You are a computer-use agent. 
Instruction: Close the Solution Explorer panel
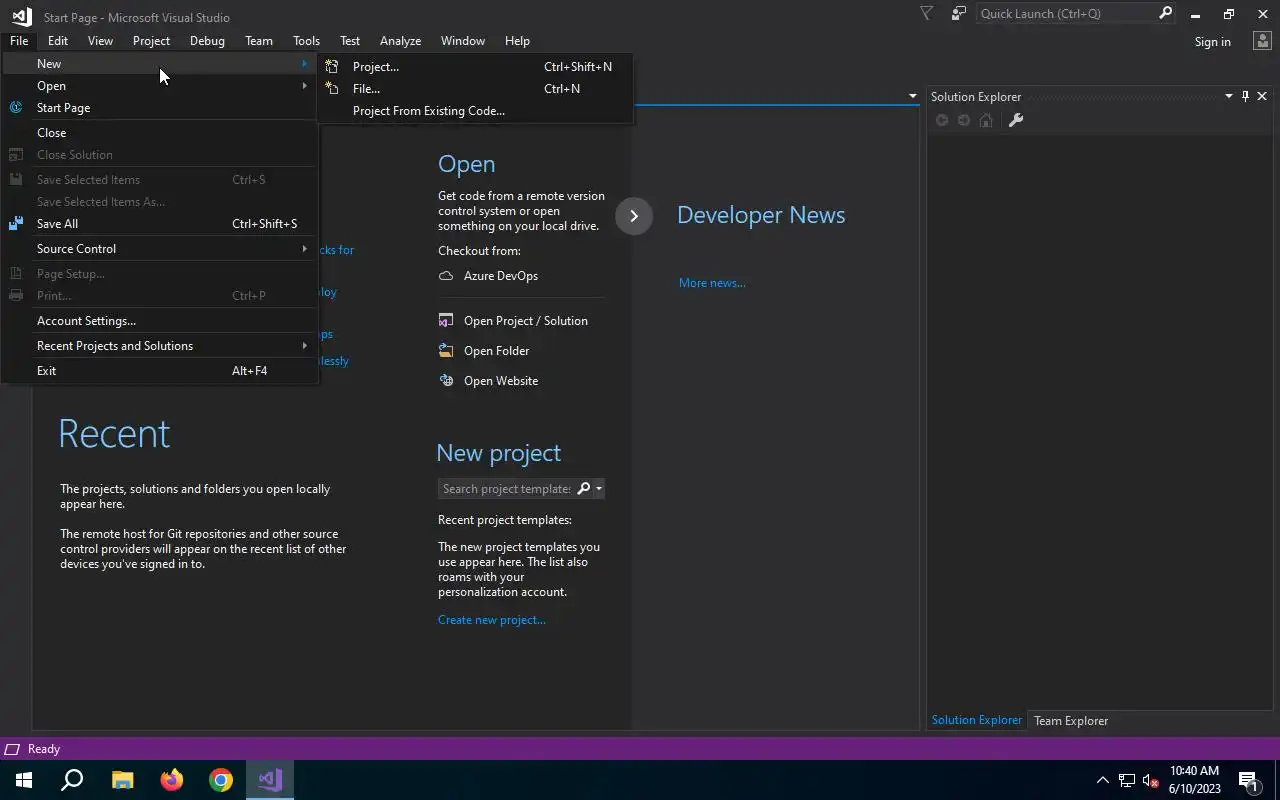1262,96
